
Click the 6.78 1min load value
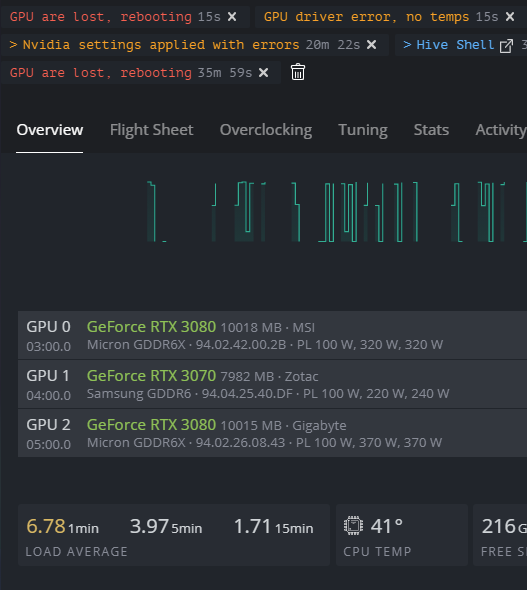pyautogui.click(x=62, y=526)
